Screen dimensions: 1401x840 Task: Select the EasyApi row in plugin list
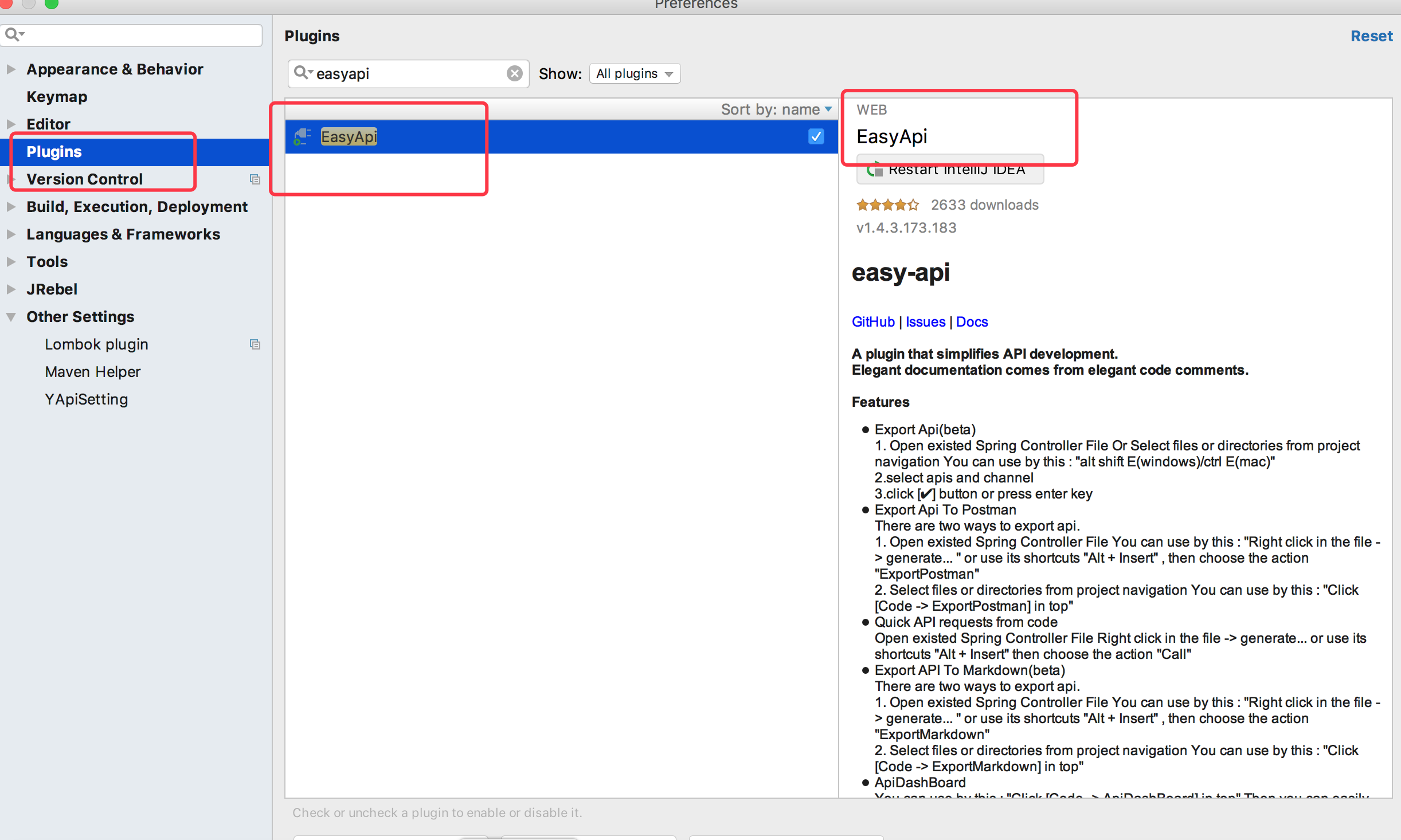tap(561, 136)
